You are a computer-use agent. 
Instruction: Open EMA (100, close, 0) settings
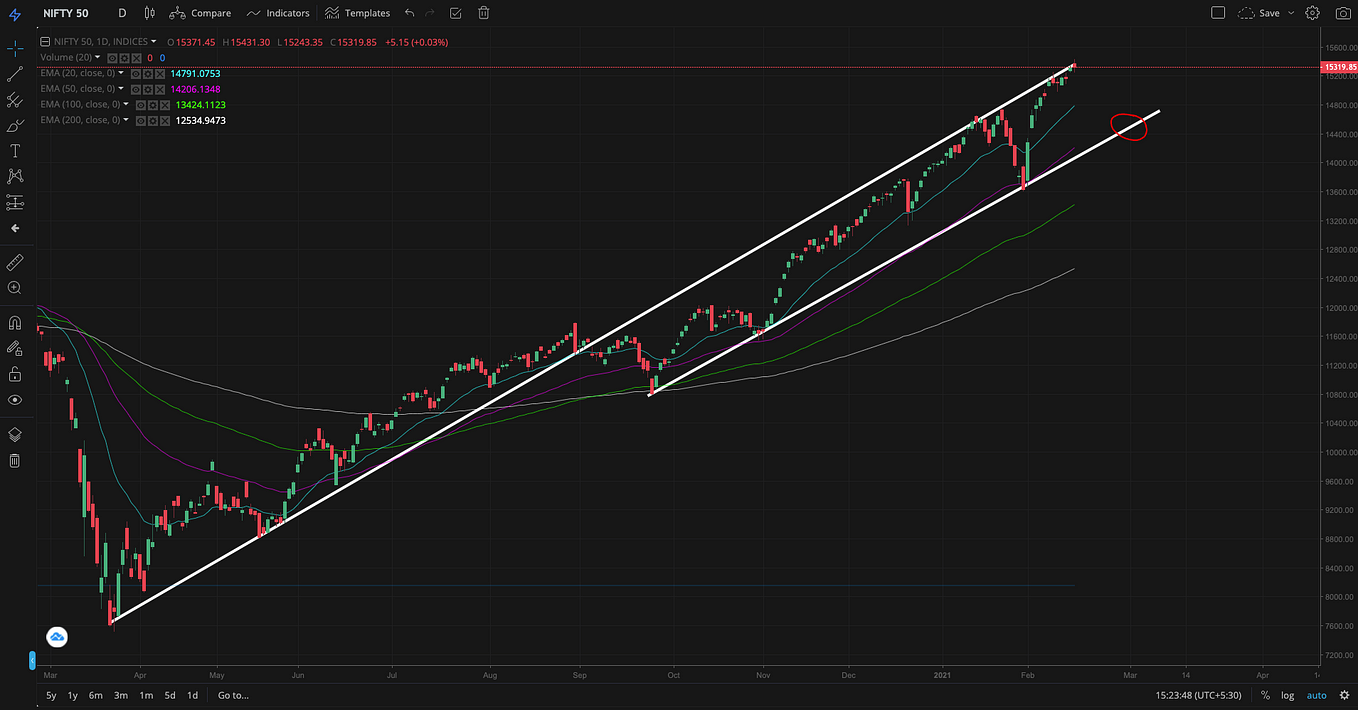(x=153, y=105)
